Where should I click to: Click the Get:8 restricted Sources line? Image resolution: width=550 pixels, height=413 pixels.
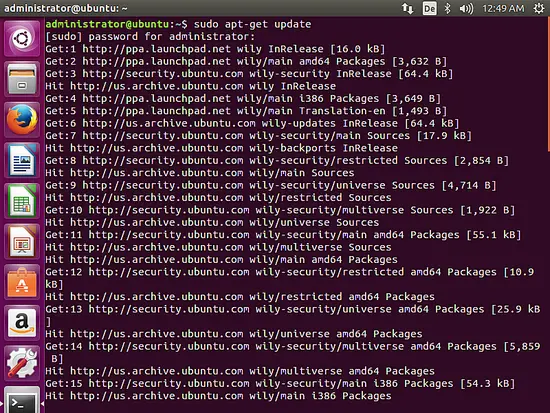tap(277, 160)
